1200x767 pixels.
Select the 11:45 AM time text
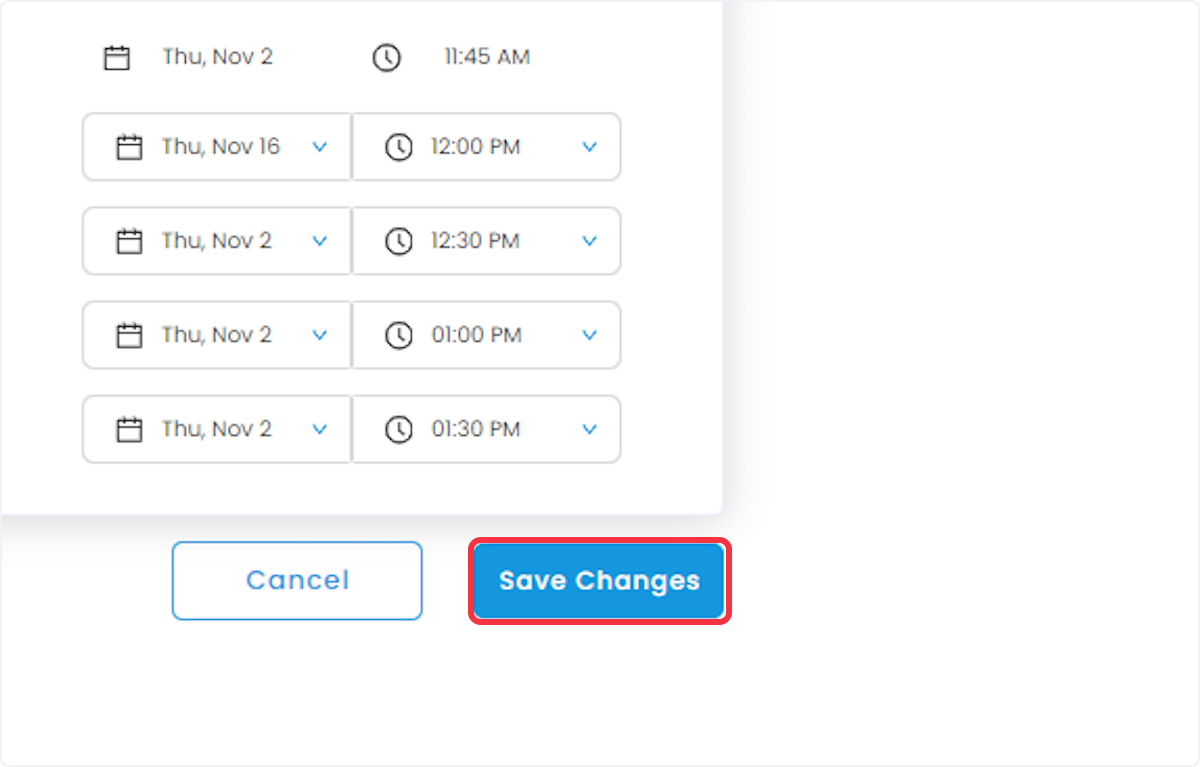[x=487, y=57]
